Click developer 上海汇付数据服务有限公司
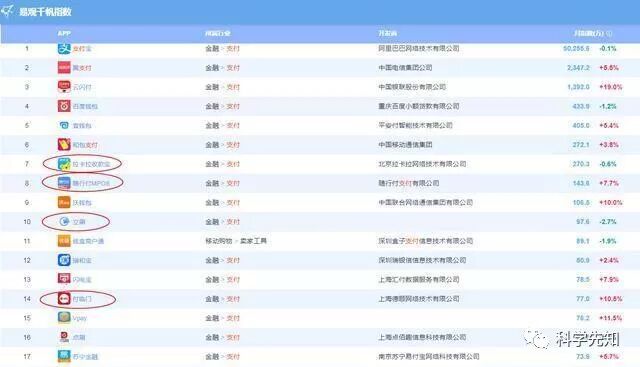 point(418,280)
